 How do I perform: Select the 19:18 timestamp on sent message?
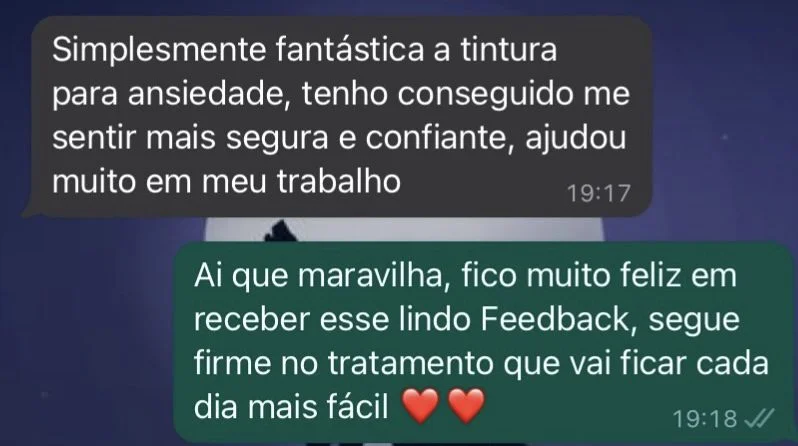click(x=705, y=419)
